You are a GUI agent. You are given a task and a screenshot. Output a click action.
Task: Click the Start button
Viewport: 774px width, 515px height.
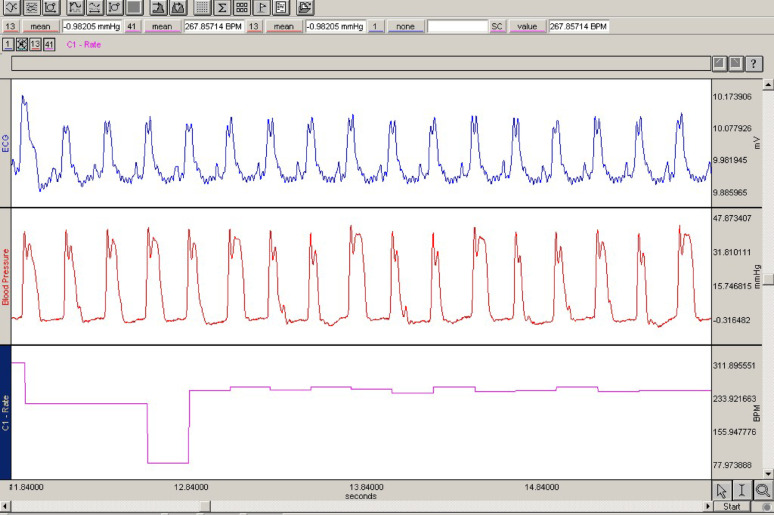731,506
